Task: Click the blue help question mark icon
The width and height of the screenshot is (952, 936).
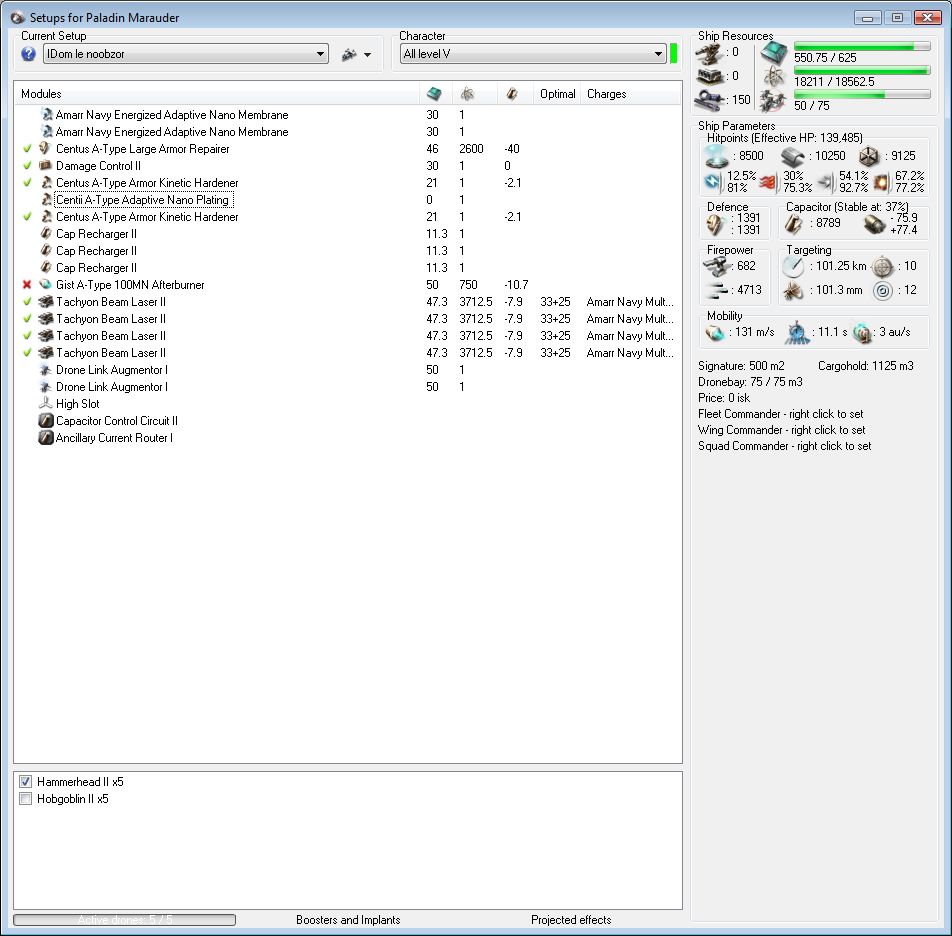Action: click(x=28, y=54)
